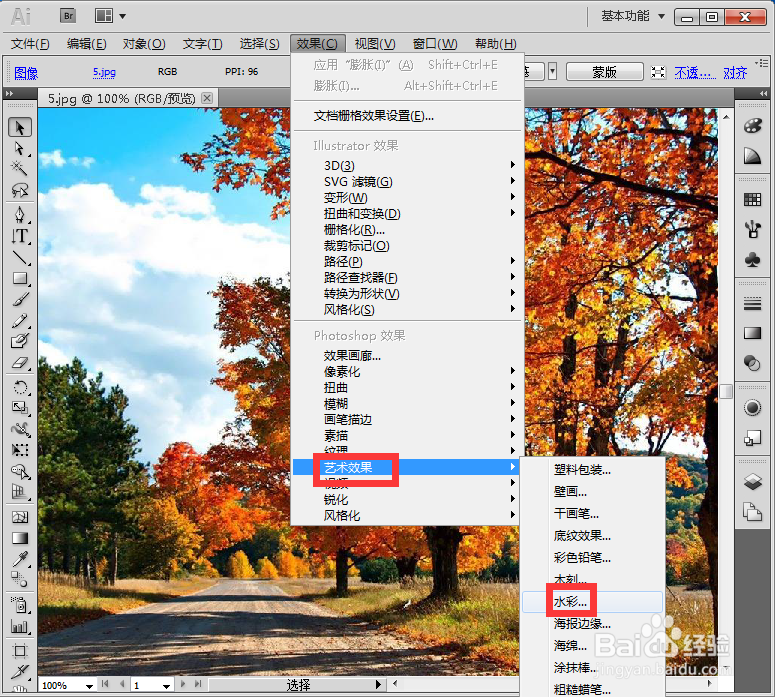The width and height of the screenshot is (775, 697).
Task: Select the Free Transform tool
Action: coord(20,450)
